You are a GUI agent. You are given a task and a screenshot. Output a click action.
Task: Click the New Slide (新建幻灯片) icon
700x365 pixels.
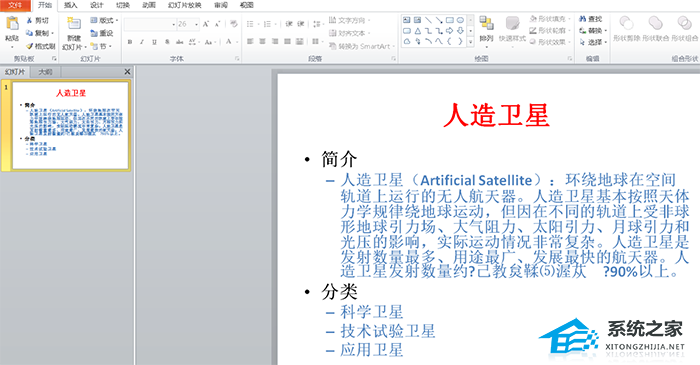74,24
